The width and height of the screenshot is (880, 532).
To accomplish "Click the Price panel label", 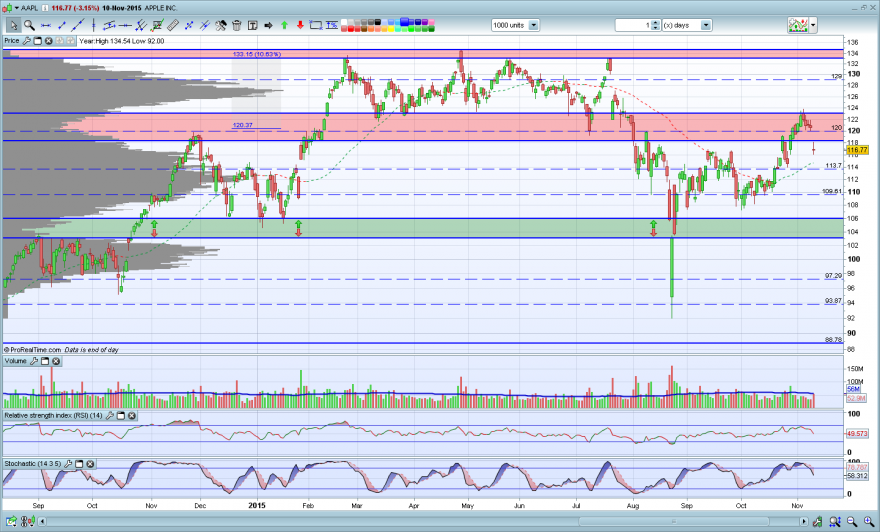I will click(12, 41).
